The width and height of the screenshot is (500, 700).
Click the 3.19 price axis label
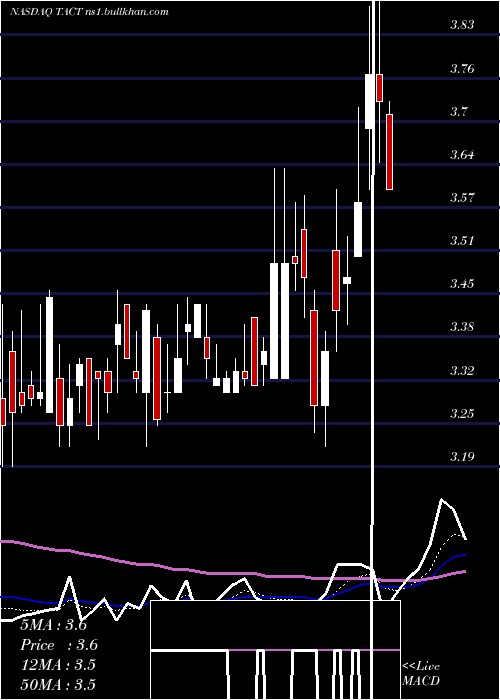pos(462,457)
